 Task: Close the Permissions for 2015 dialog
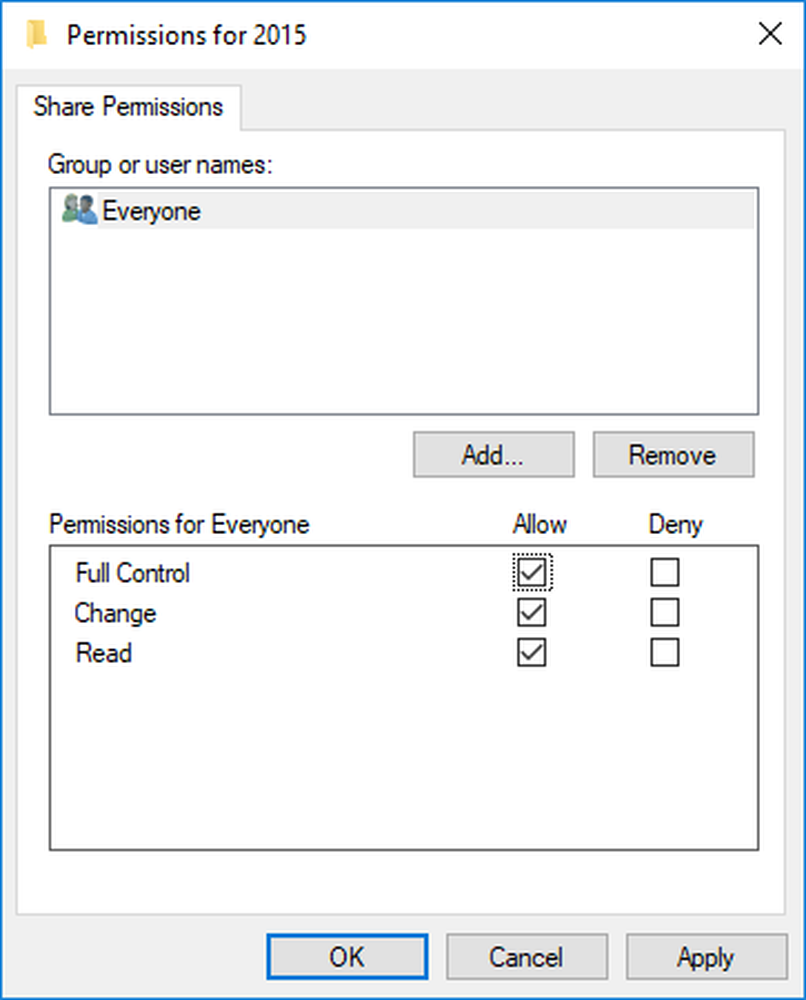[770, 35]
